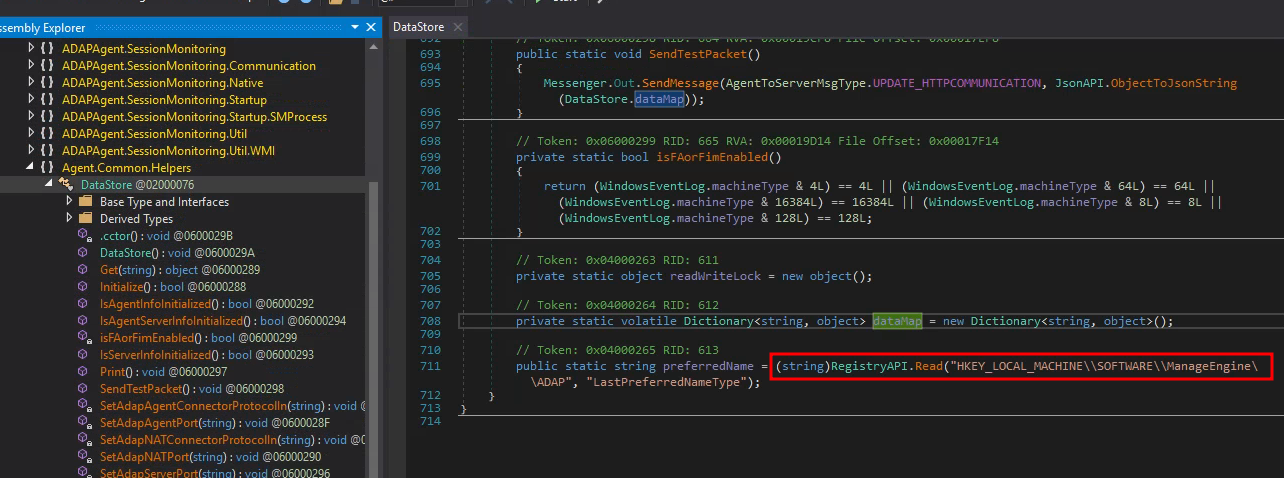Click the Get(string) method icon
The width and height of the screenshot is (1284, 478).
click(84, 269)
